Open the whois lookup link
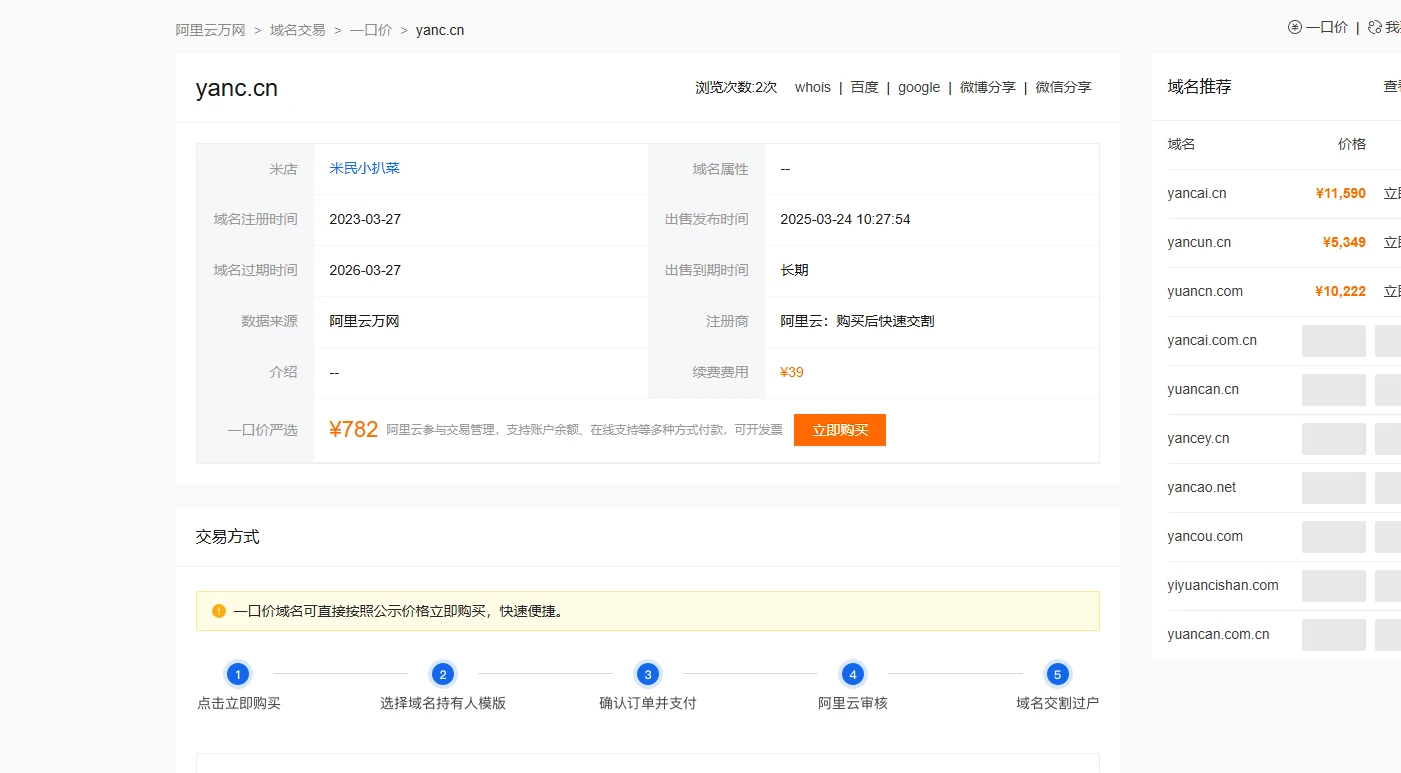 [x=812, y=88]
